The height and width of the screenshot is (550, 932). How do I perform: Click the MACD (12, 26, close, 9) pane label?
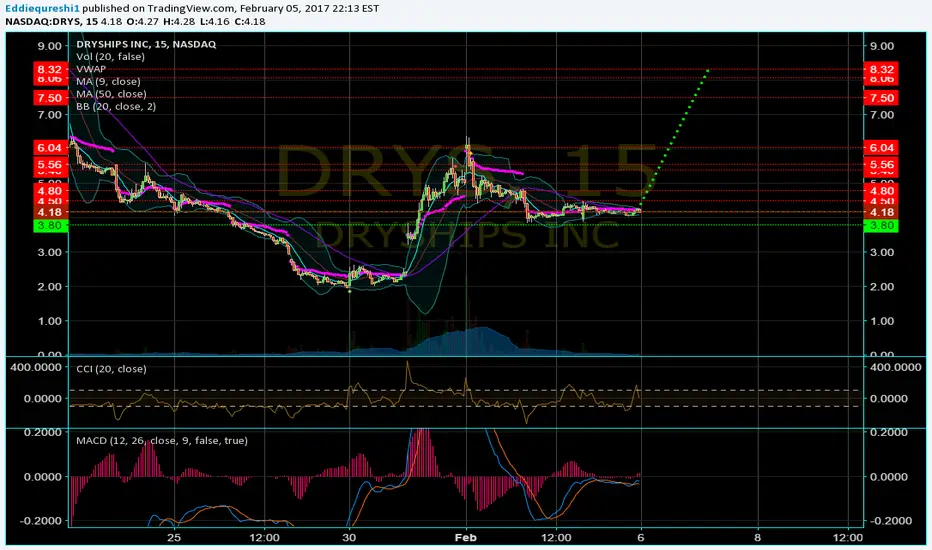162,441
